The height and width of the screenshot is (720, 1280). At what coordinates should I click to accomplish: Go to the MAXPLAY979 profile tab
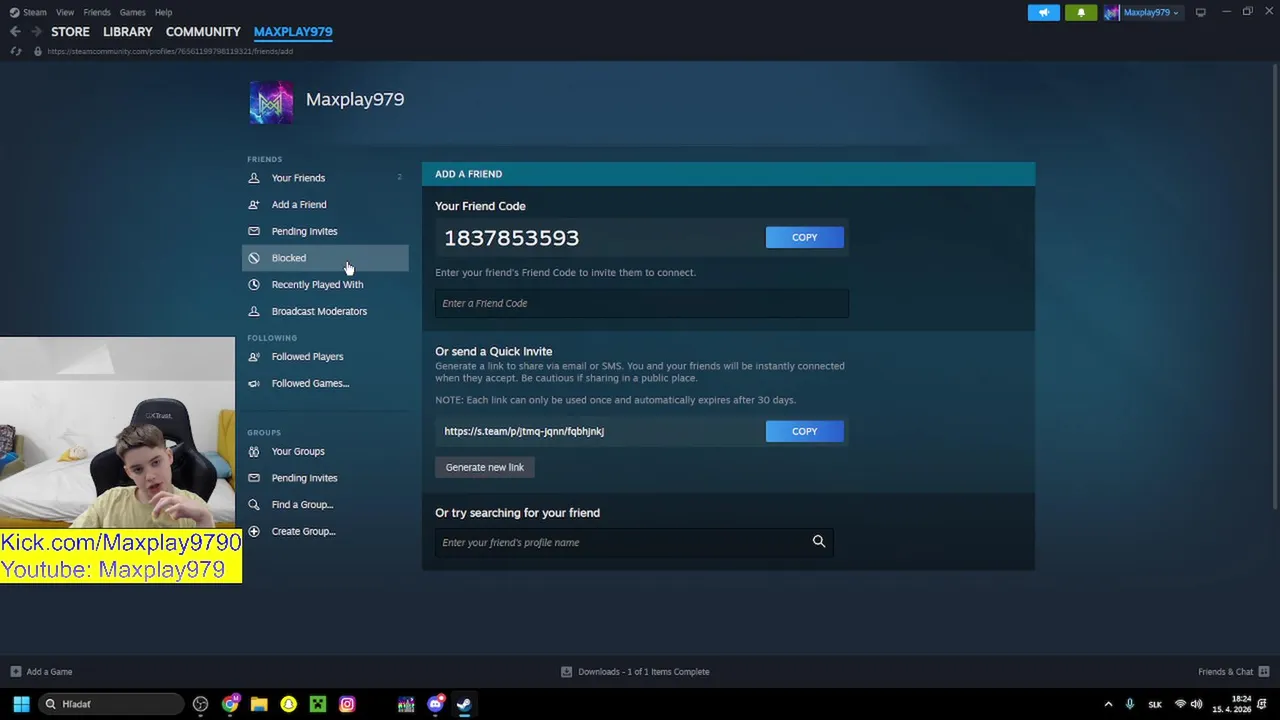tap(293, 31)
